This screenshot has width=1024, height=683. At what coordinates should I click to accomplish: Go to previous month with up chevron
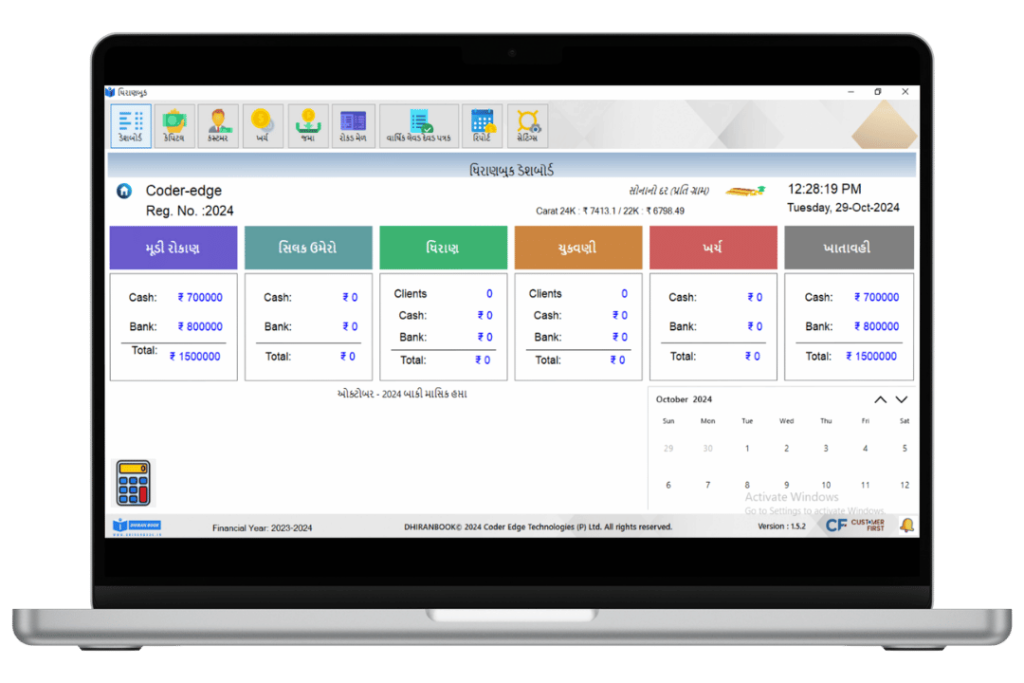(x=880, y=399)
